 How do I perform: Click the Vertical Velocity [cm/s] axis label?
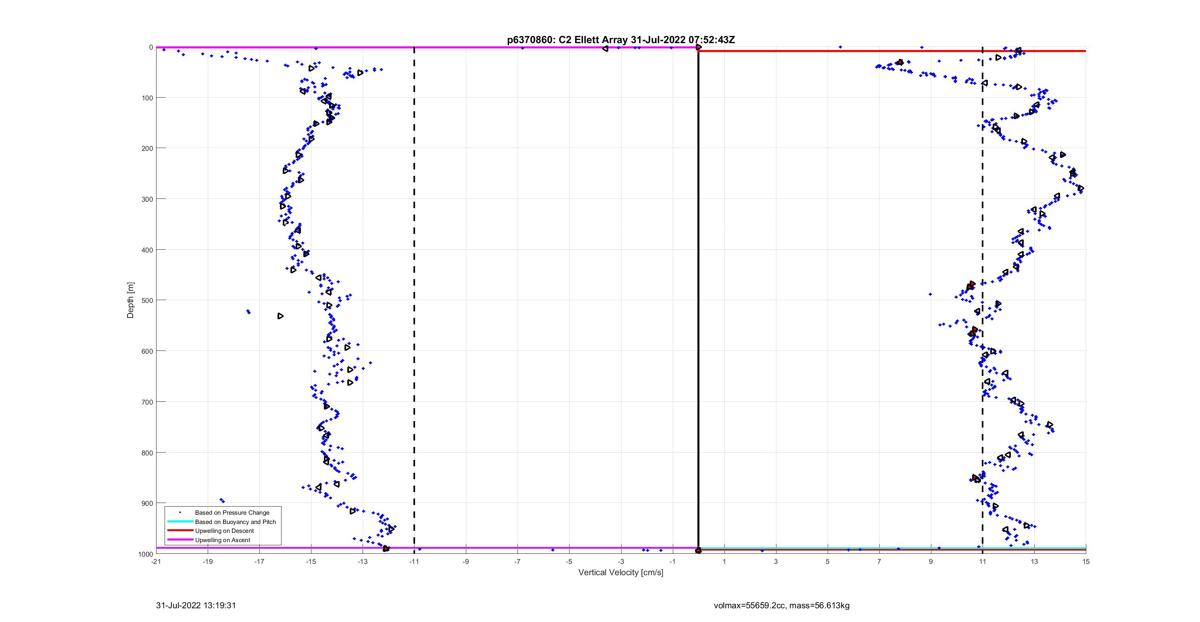[620, 573]
